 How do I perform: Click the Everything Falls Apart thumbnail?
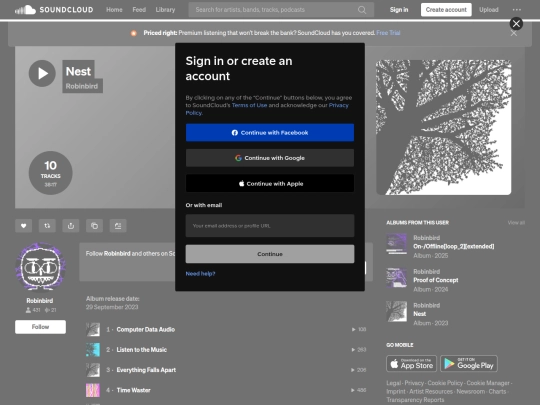[93, 370]
